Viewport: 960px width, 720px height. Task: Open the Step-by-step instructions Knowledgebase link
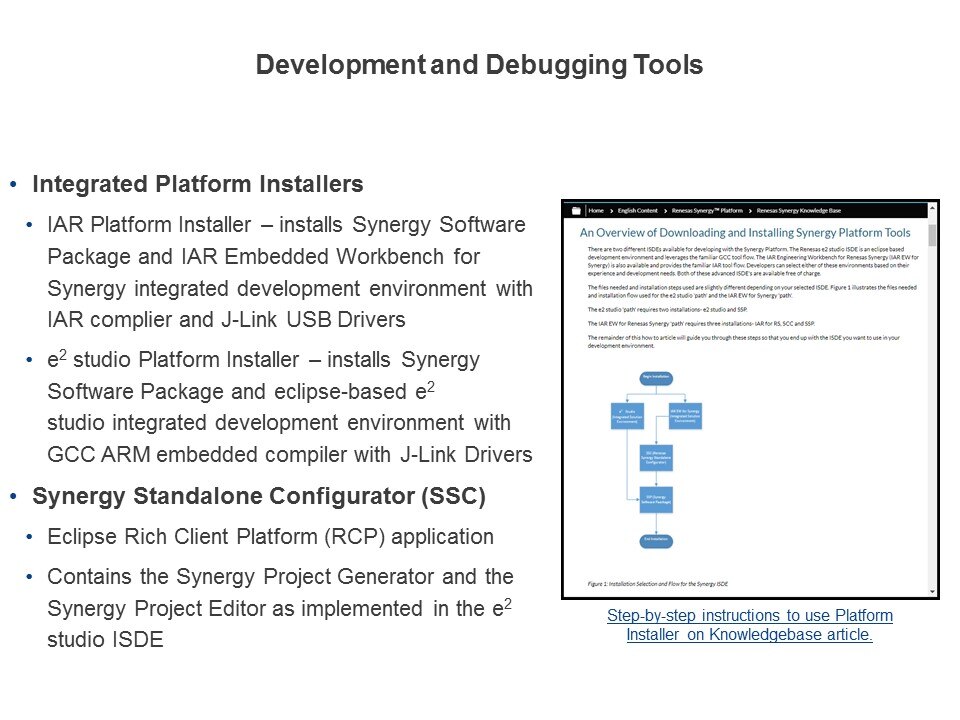tap(749, 625)
